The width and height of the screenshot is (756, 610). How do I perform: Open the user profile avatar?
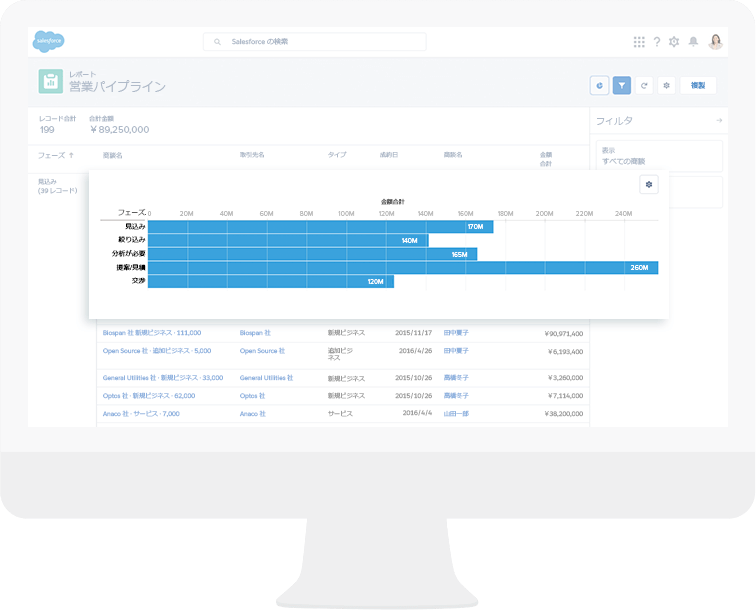715,41
